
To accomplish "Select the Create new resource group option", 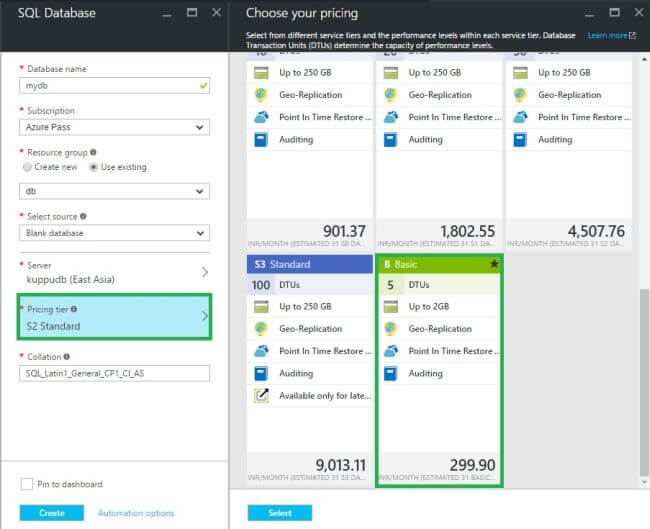I will pyautogui.click(x=26, y=167).
